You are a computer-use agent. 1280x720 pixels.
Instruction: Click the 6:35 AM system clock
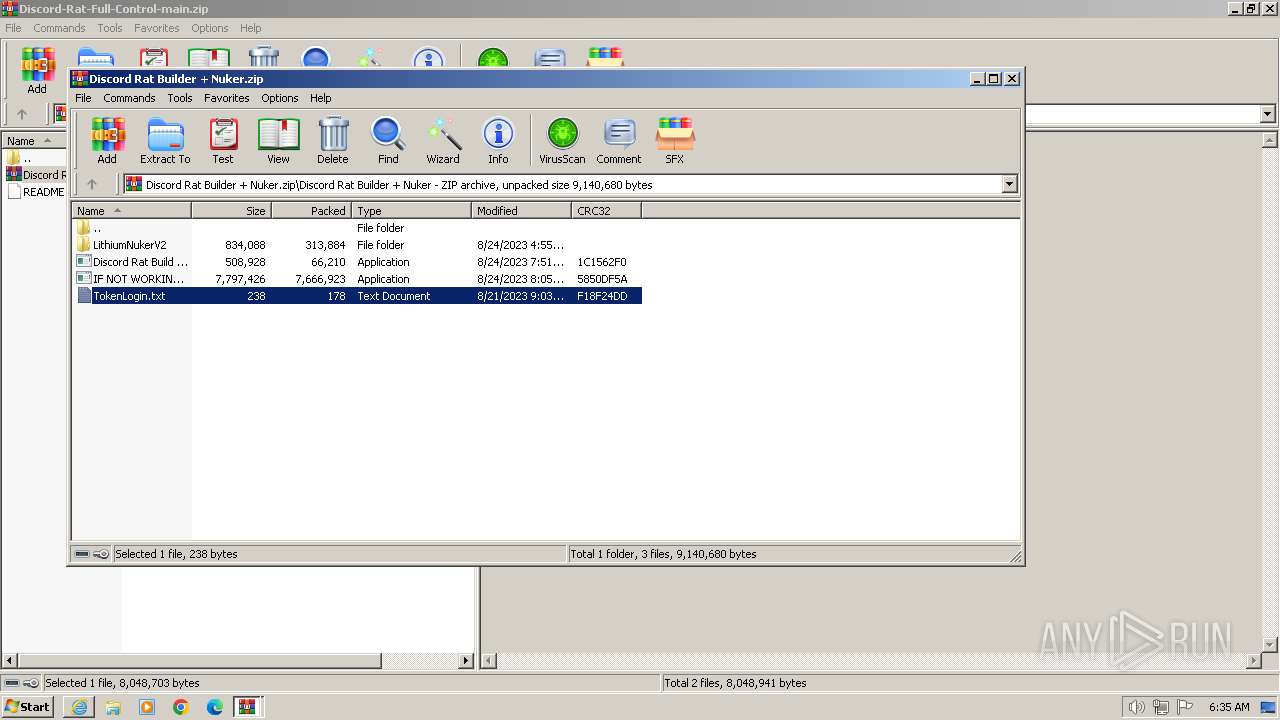pyautogui.click(x=1229, y=707)
